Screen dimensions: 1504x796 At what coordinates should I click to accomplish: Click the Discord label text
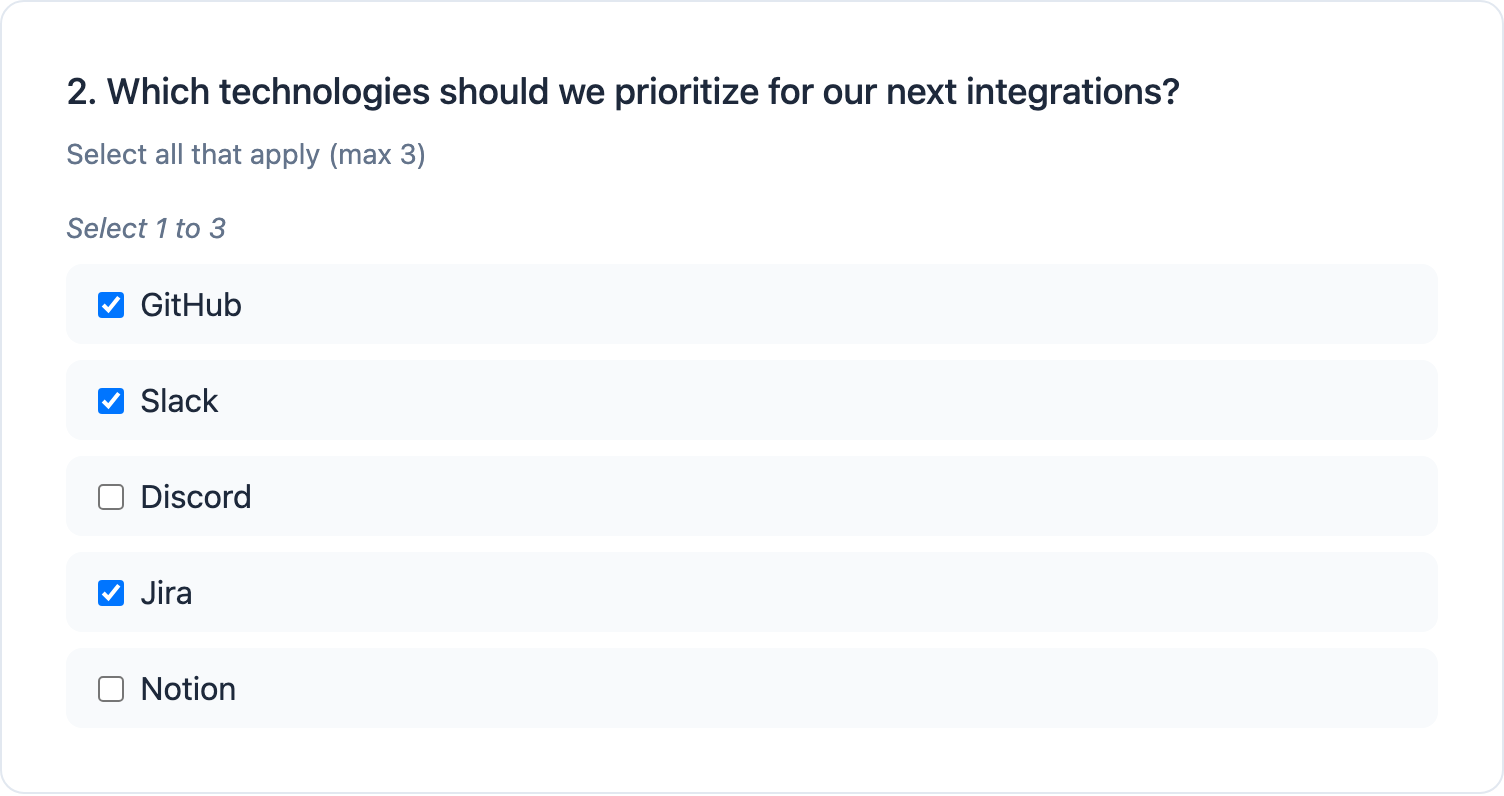[195, 496]
